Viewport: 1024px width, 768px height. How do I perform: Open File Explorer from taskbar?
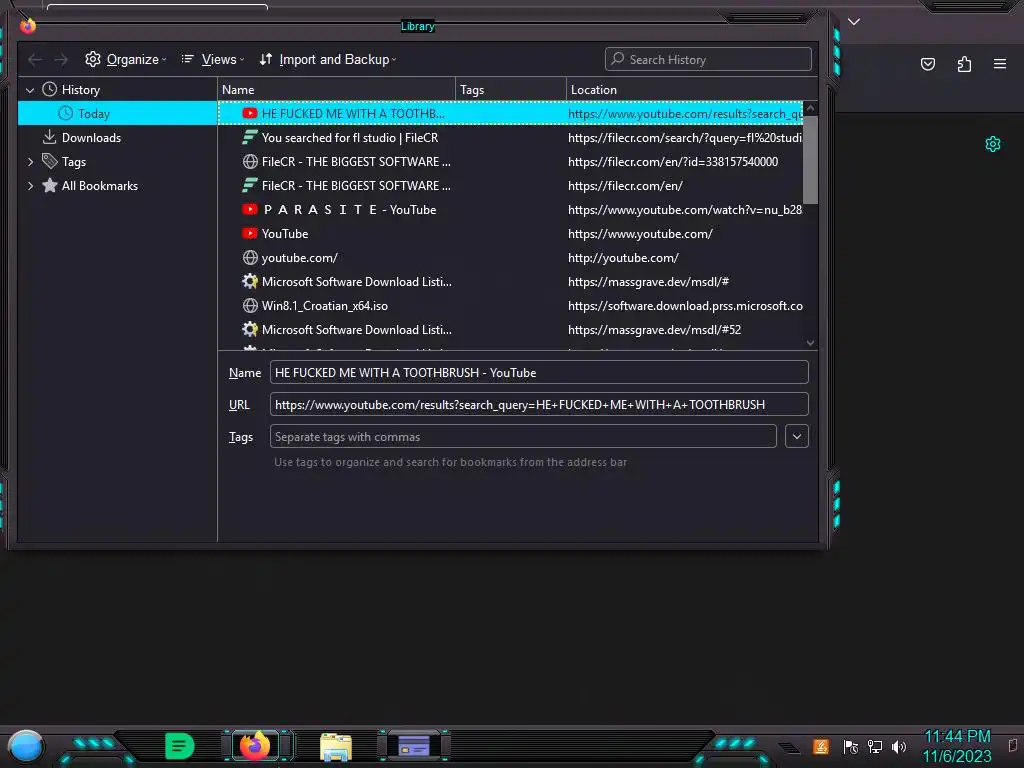click(x=336, y=747)
